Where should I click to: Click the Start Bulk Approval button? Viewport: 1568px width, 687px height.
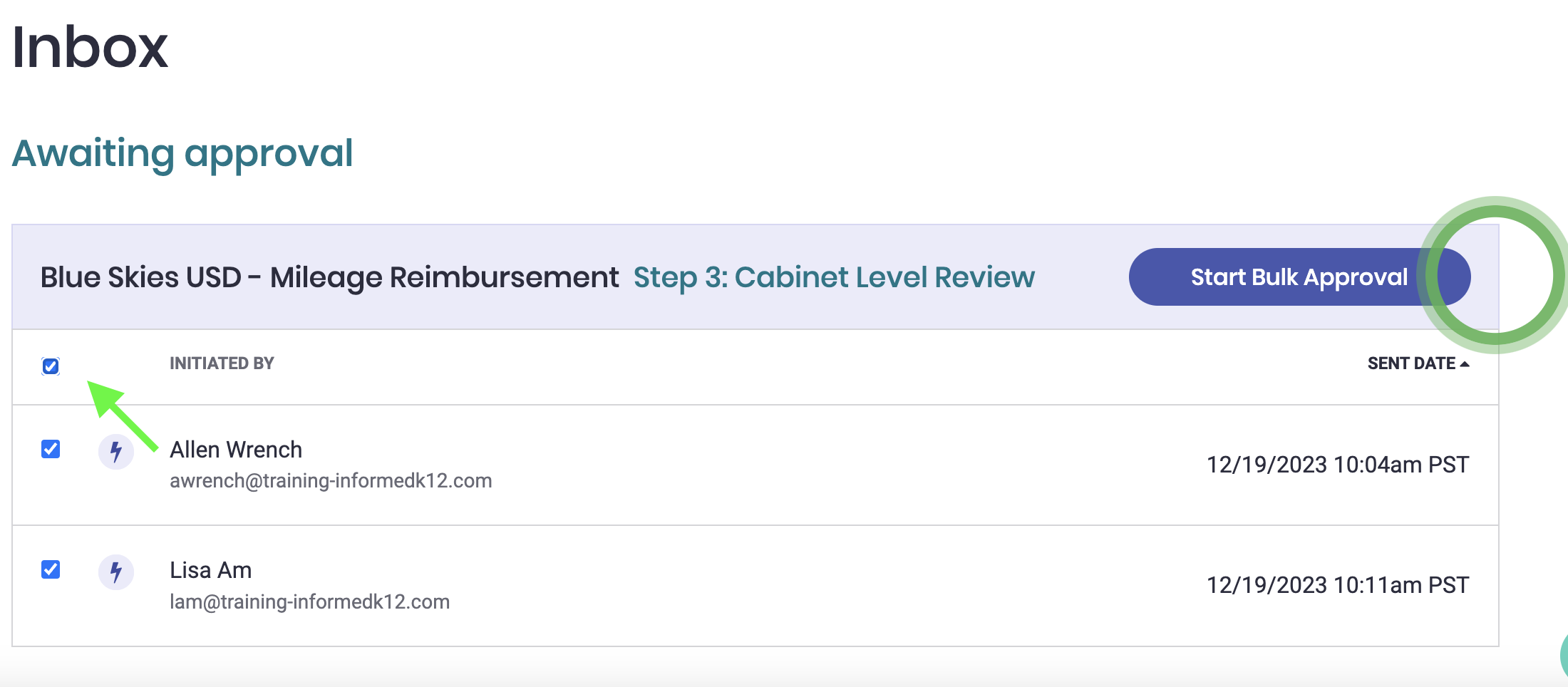pos(1299,277)
